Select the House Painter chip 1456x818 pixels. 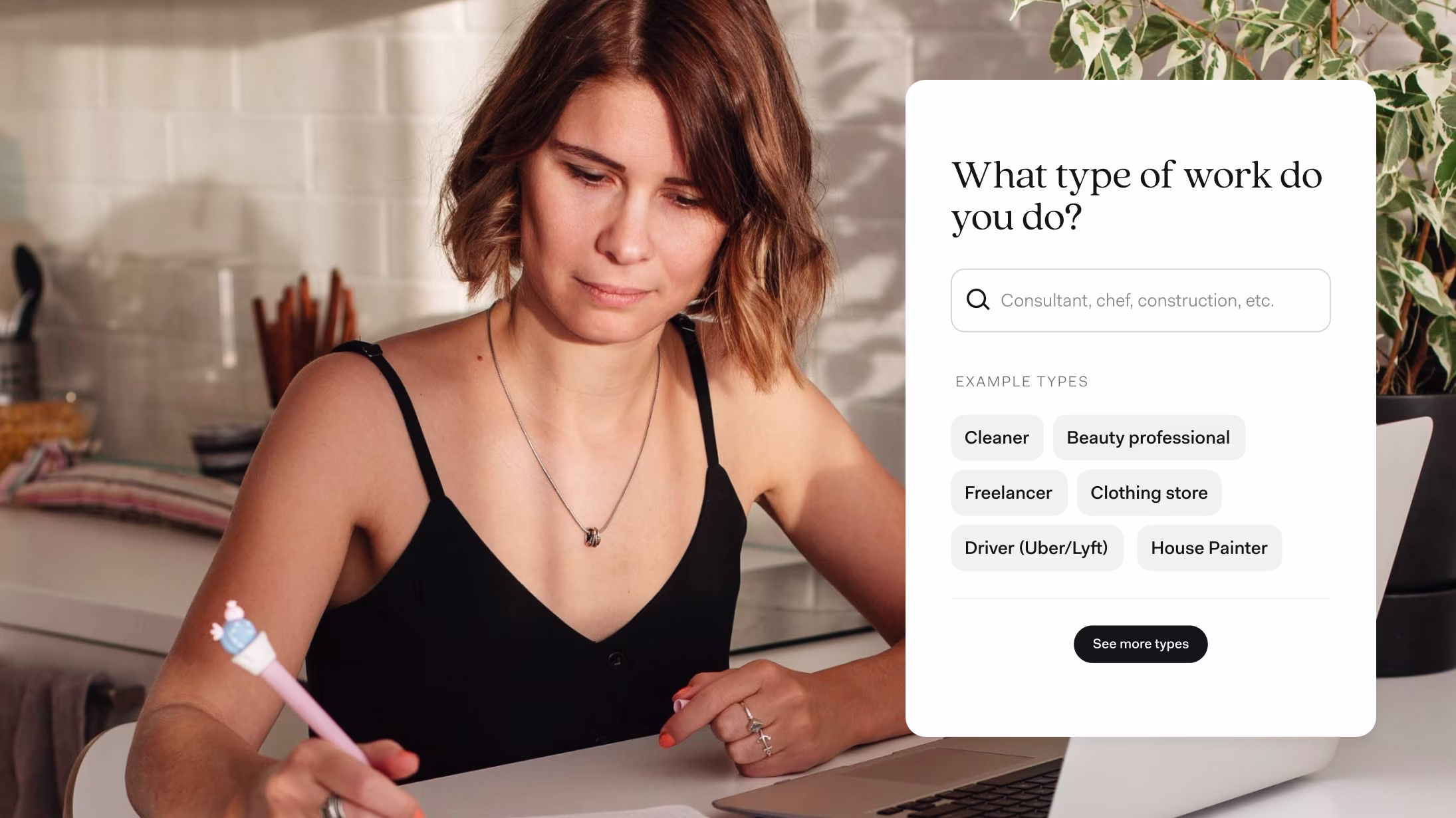1209,548
